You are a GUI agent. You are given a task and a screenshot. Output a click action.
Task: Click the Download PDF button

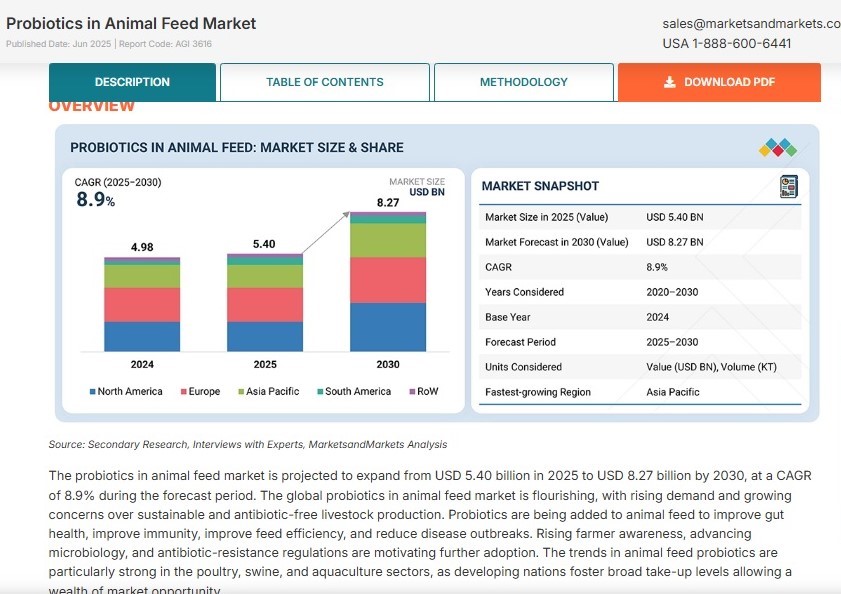click(719, 82)
